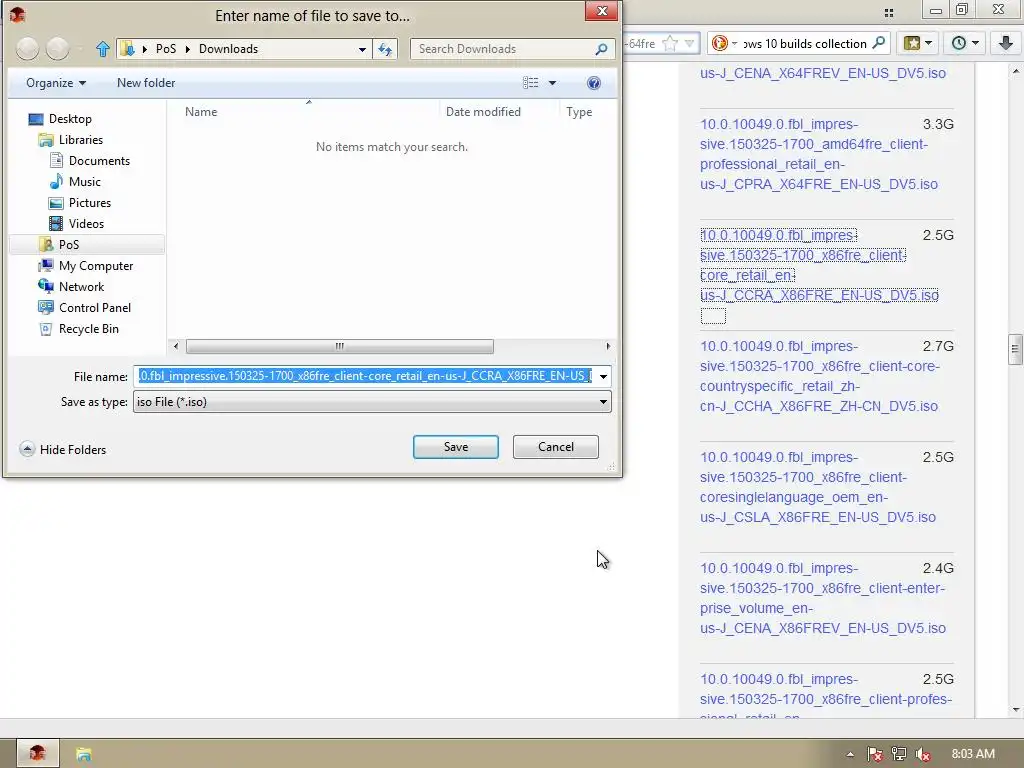
Task: Open the x86fre client-enterprise volume ISO link
Action: 823,598
